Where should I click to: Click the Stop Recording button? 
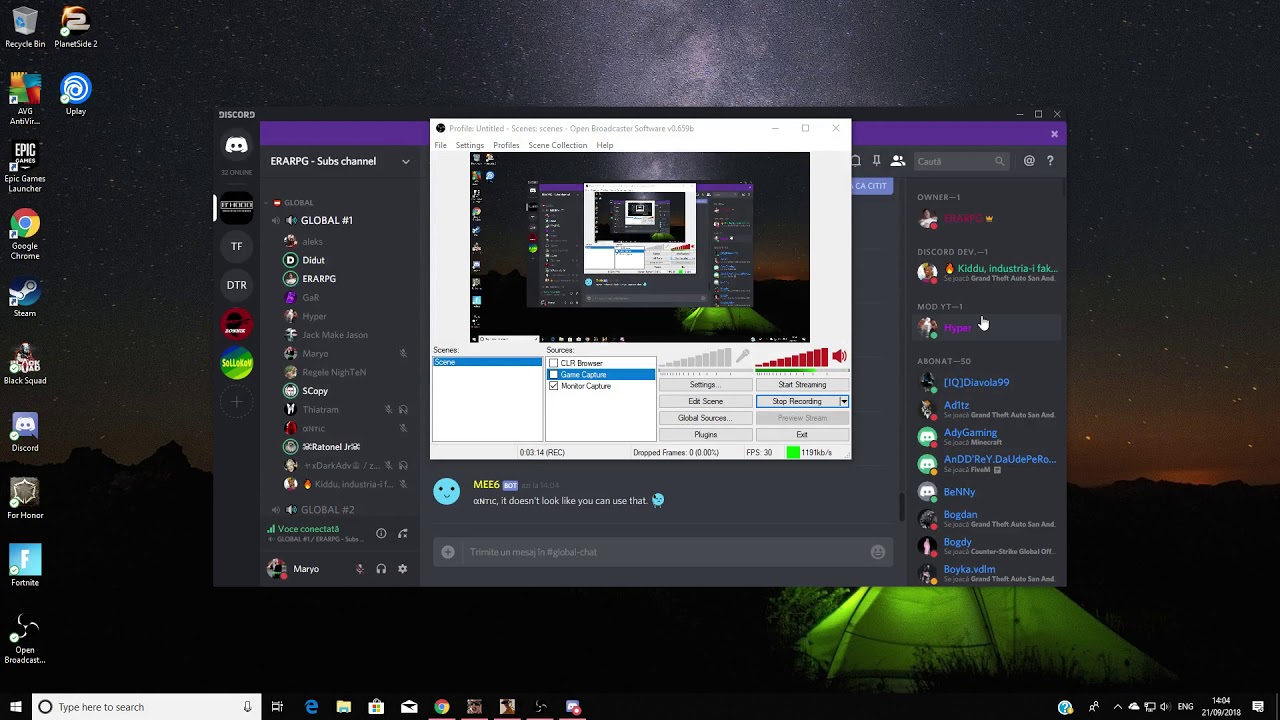click(797, 401)
